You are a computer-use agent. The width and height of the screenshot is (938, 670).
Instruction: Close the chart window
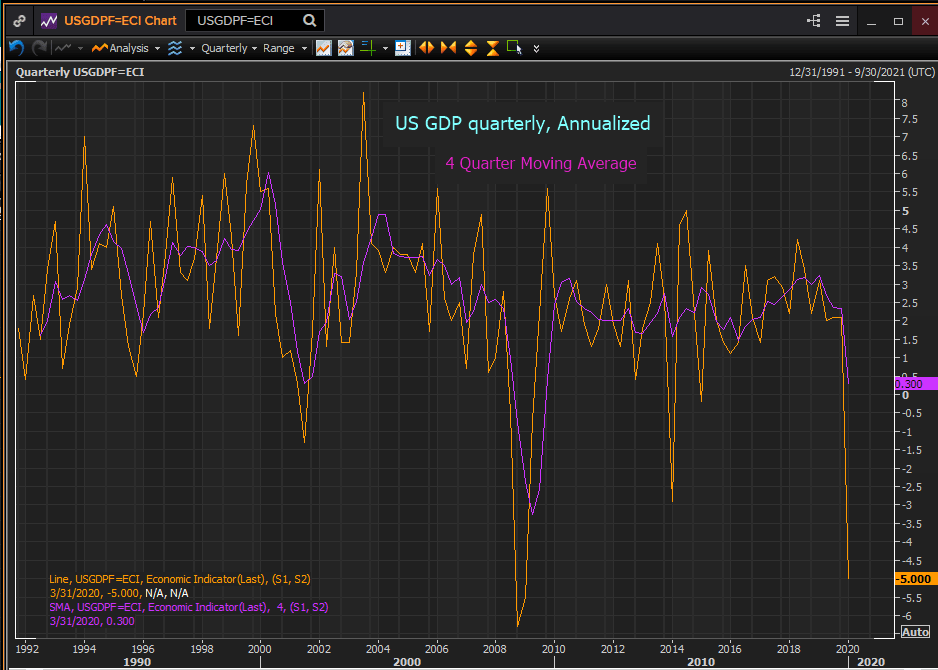925,22
